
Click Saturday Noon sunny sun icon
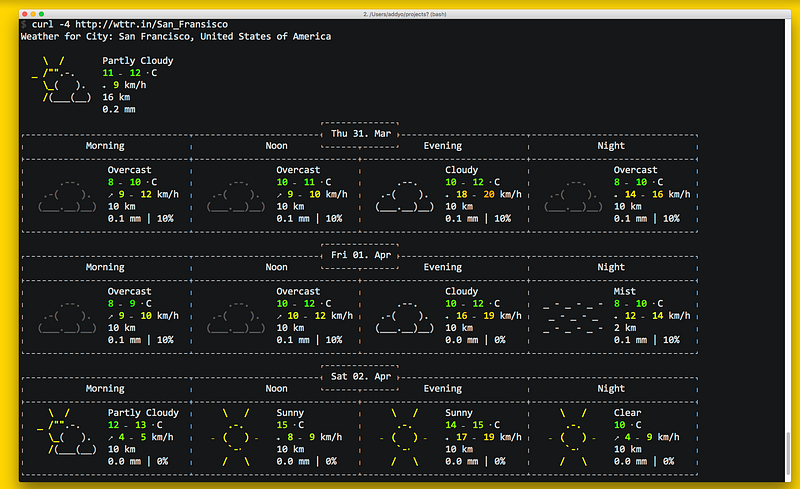point(237,436)
